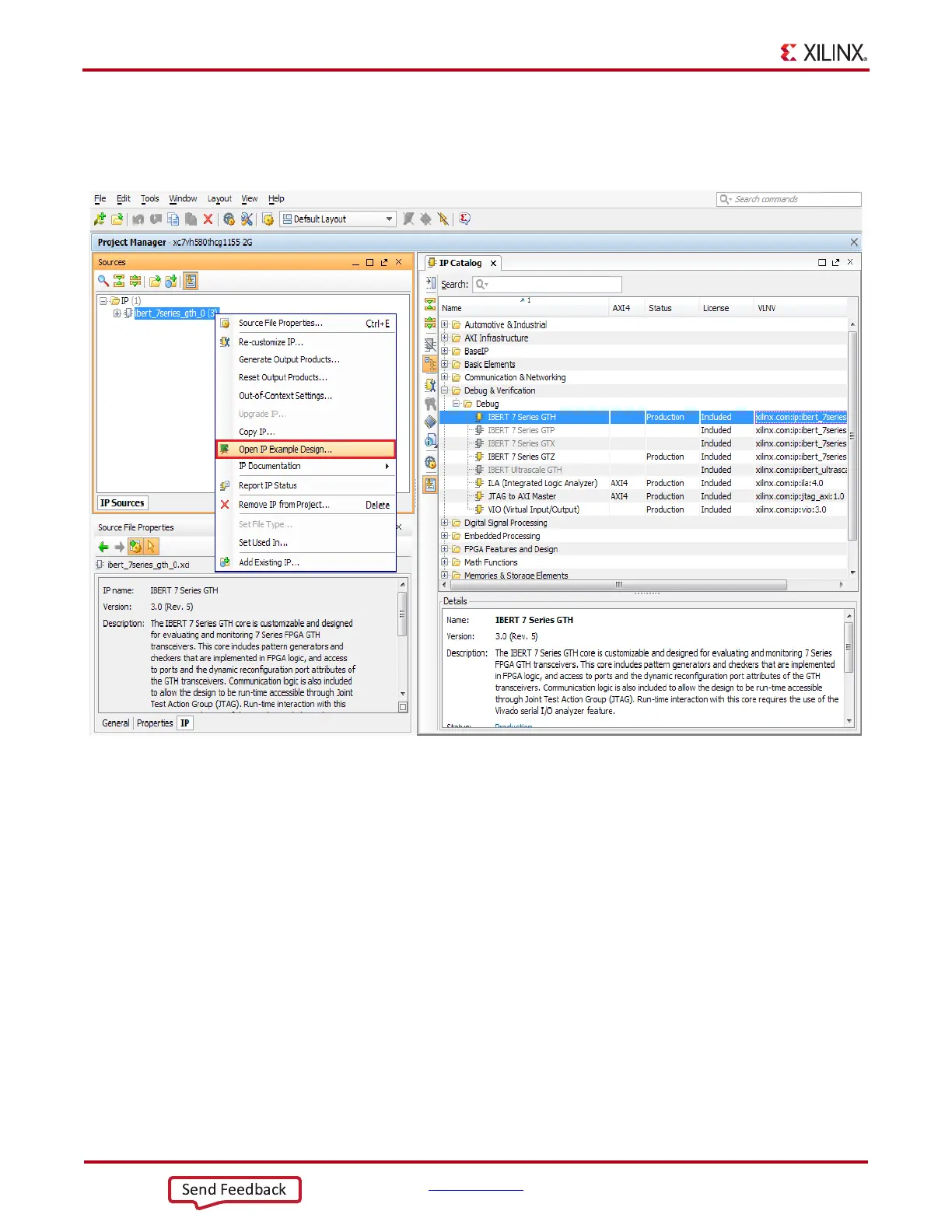The height and width of the screenshot is (1232, 952).
Task: Click the License column header
Action: pyautogui.click(x=726, y=308)
